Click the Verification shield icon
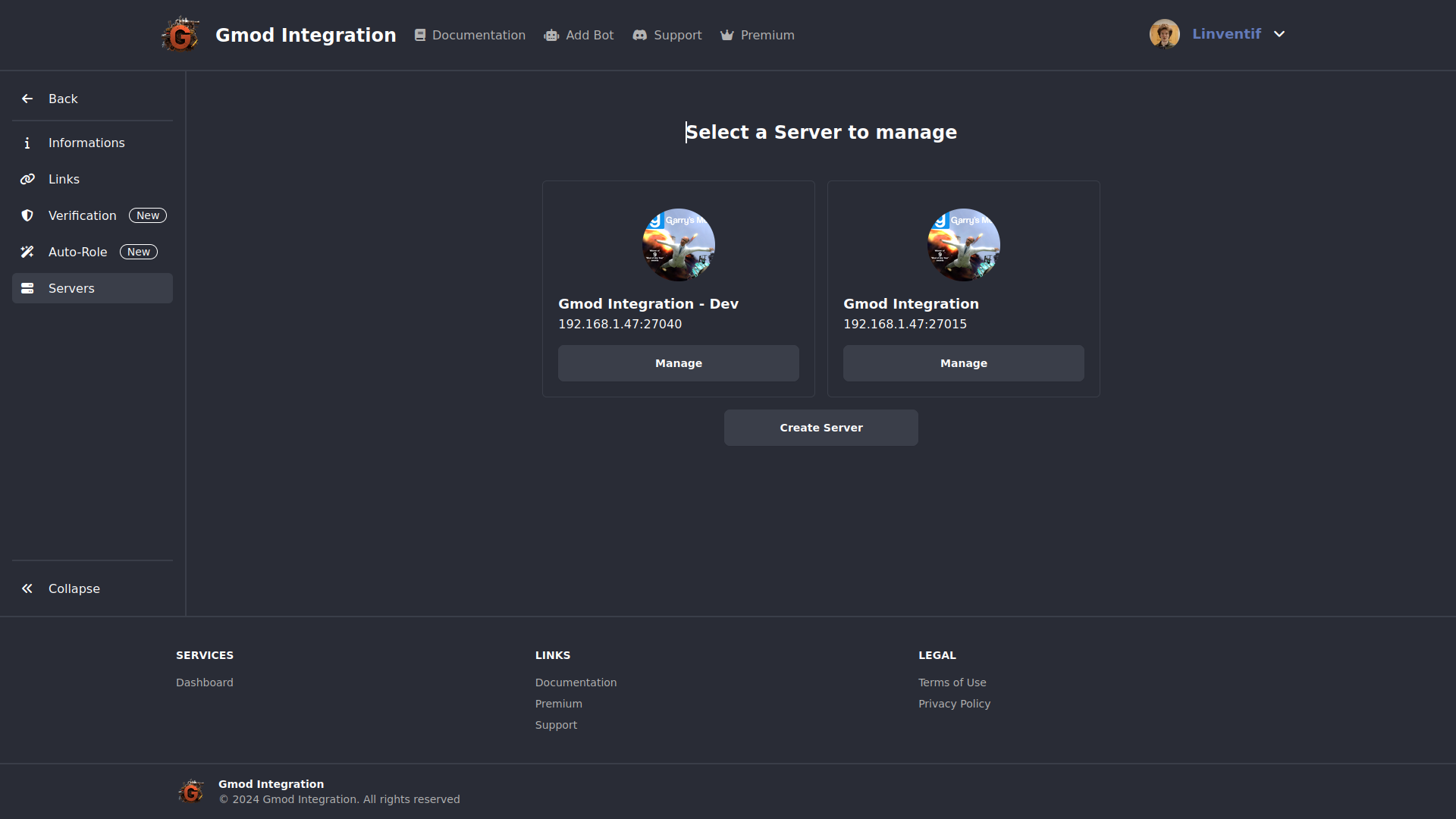This screenshot has width=1456, height=819. [x=27, y=215]
